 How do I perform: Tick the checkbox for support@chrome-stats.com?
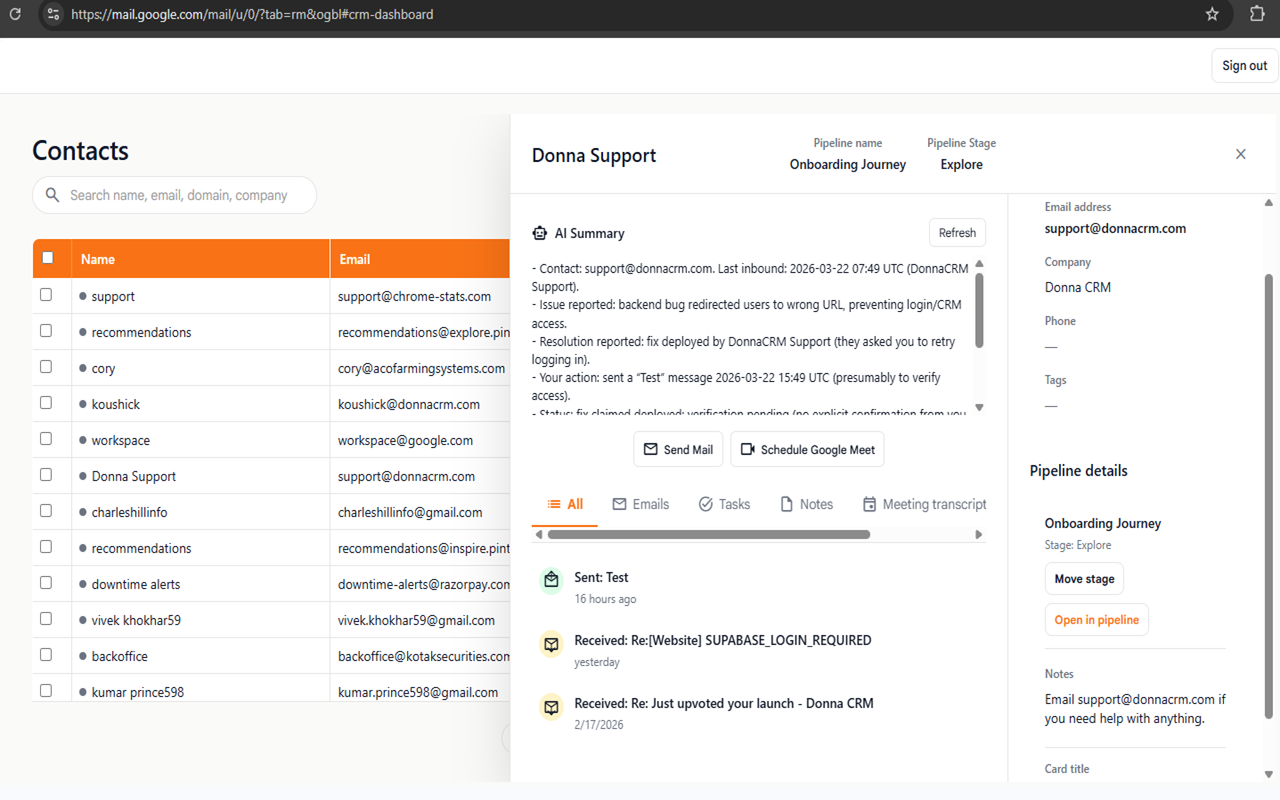pyautogui.click(x=46, y=295)
